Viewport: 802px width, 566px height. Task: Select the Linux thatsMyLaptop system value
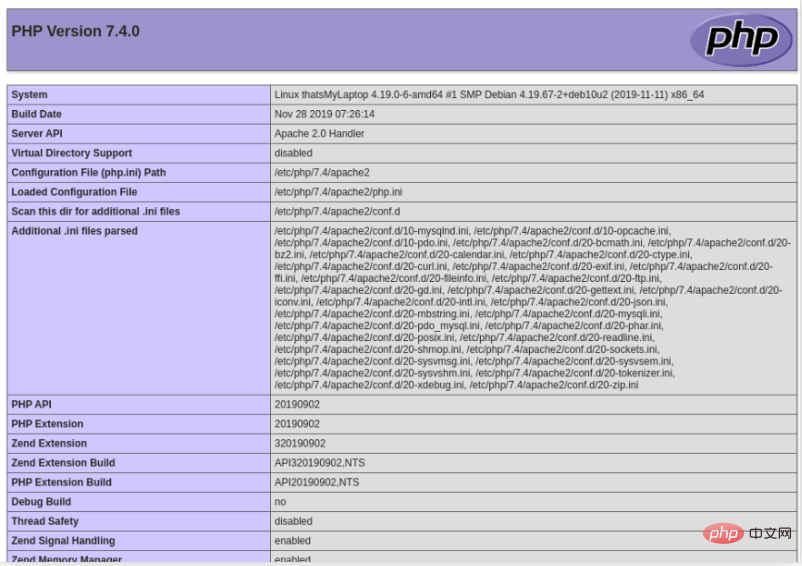click(489, 95)
